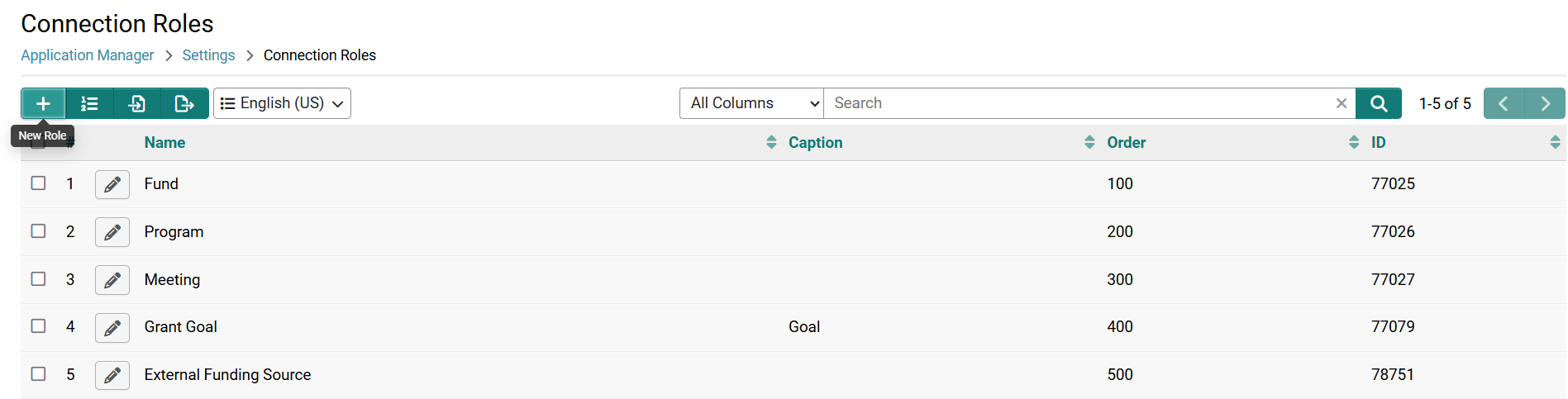This screenshot has height=399, width=1568.
Task: Click the import file icon in toolbar
Action: 137,103
